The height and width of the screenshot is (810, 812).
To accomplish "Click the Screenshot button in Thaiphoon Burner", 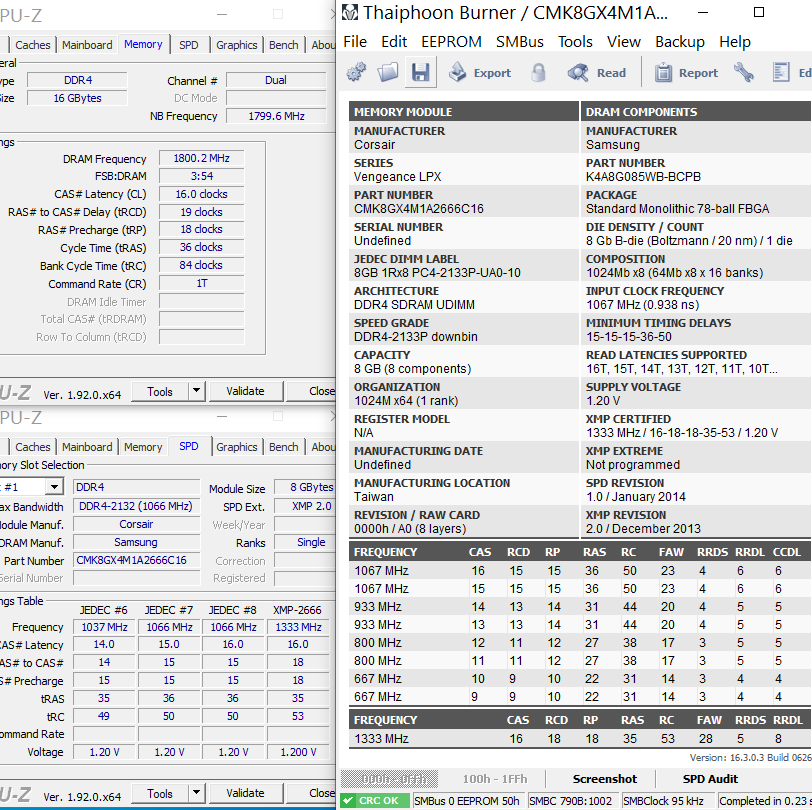I will pos(604,779).
